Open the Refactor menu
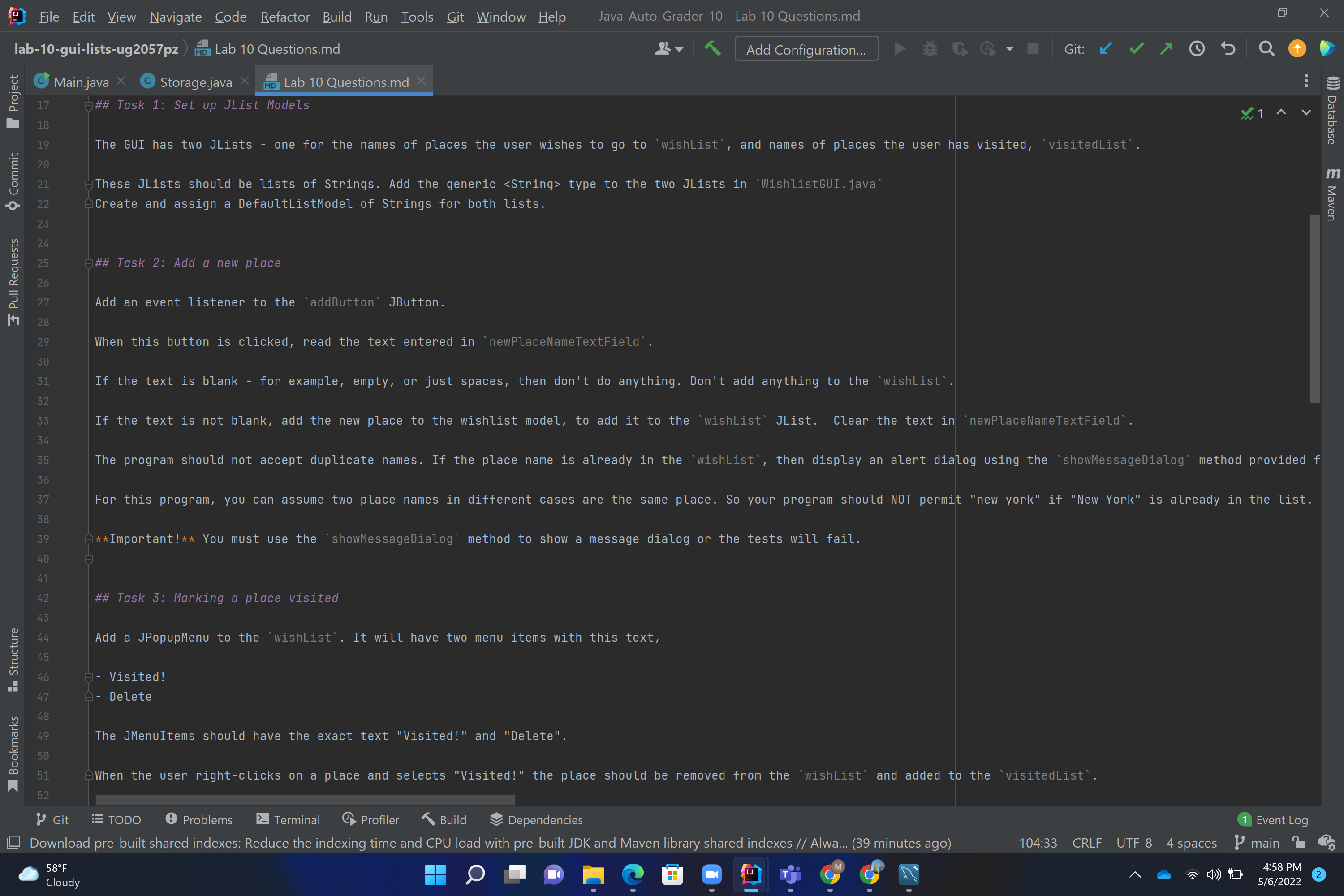Image resolution: width=1344 pixels, height=896 pixels. [284, 17]
